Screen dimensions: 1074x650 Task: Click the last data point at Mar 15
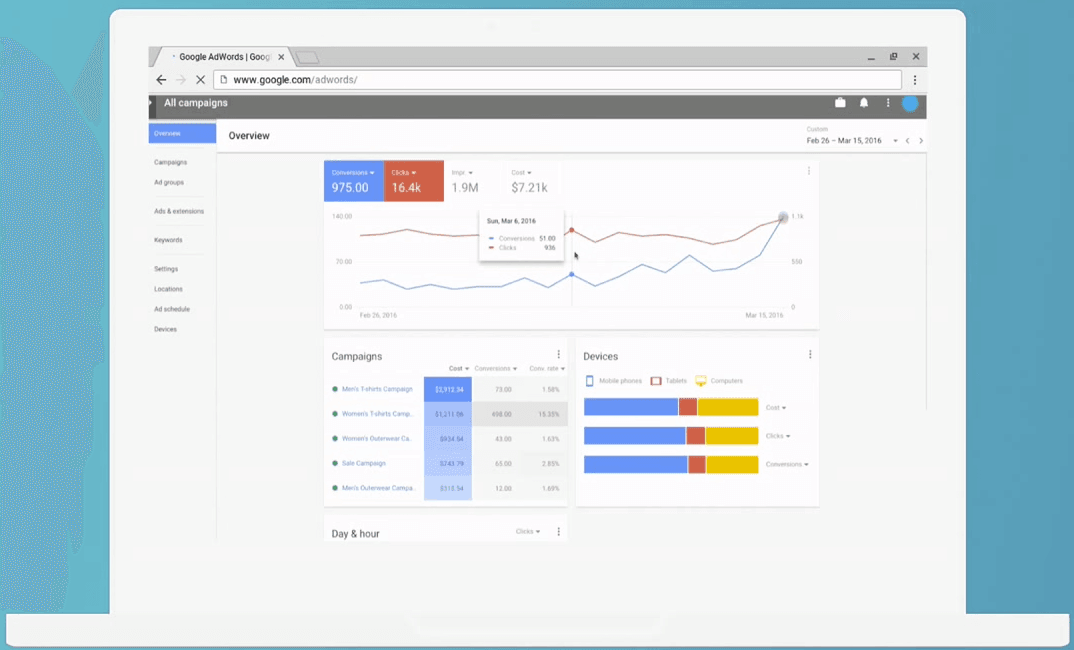(783, 217)
